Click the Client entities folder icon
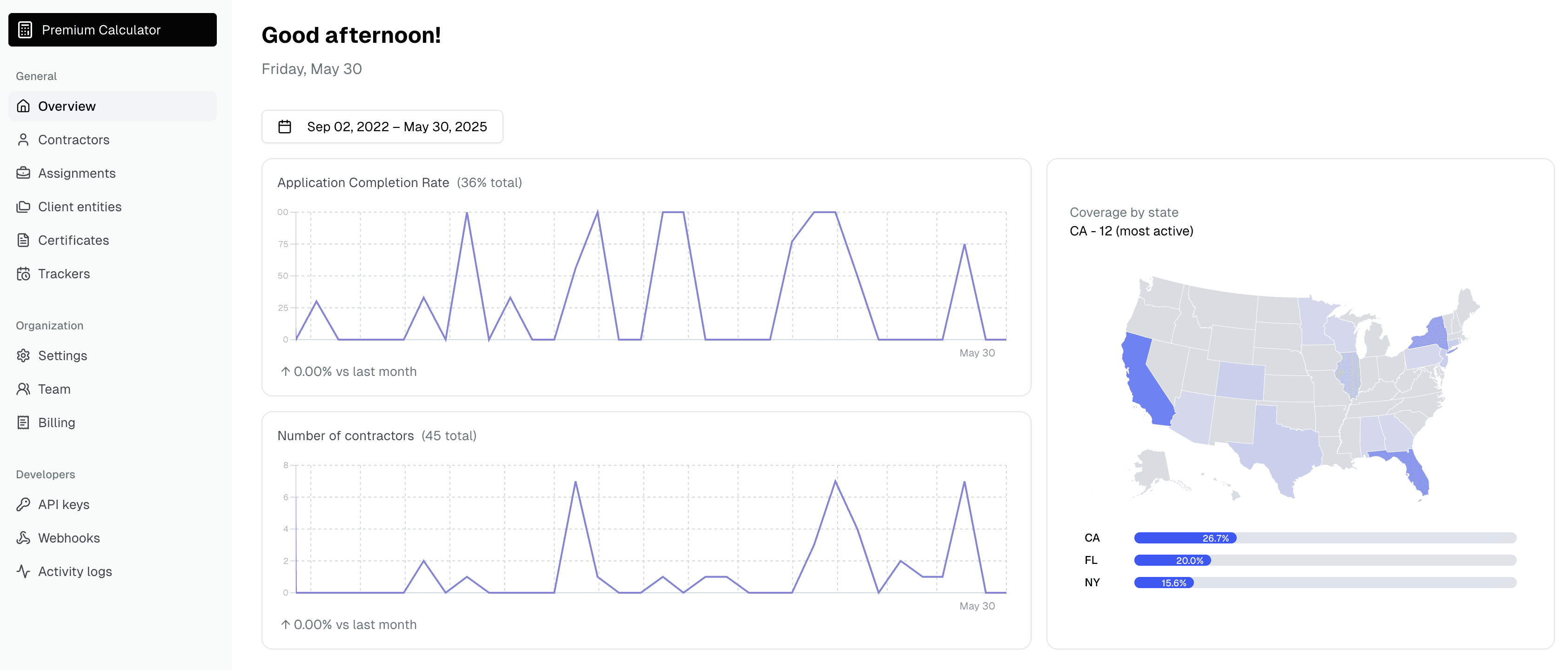This screenshot has height=670, width=1568. (x=23, y=206)
